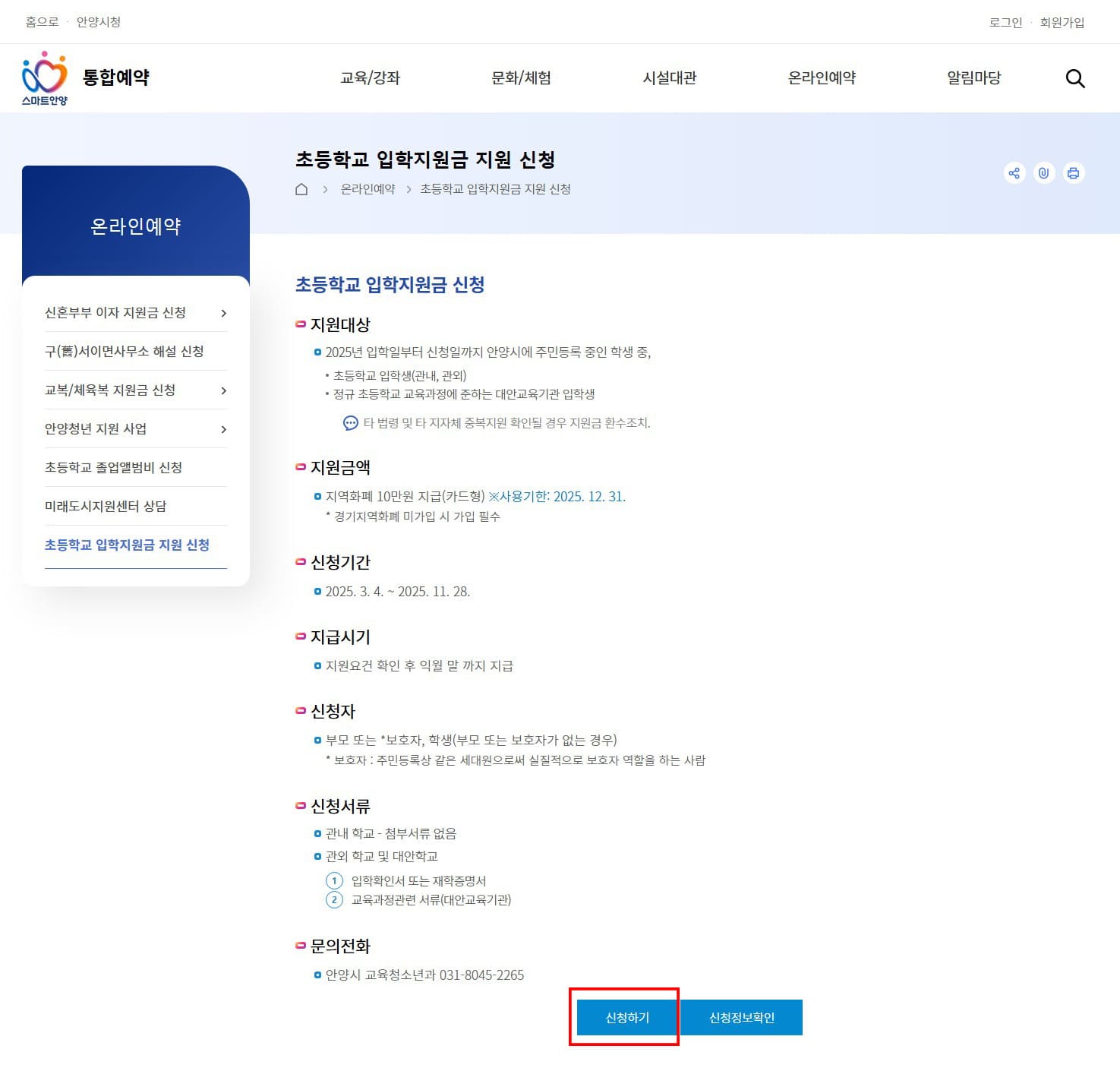Image resolution: width=1120 pixels, height=1090 pixels.
Task: Click the 신청하기 button
Action: (626, 1017)
